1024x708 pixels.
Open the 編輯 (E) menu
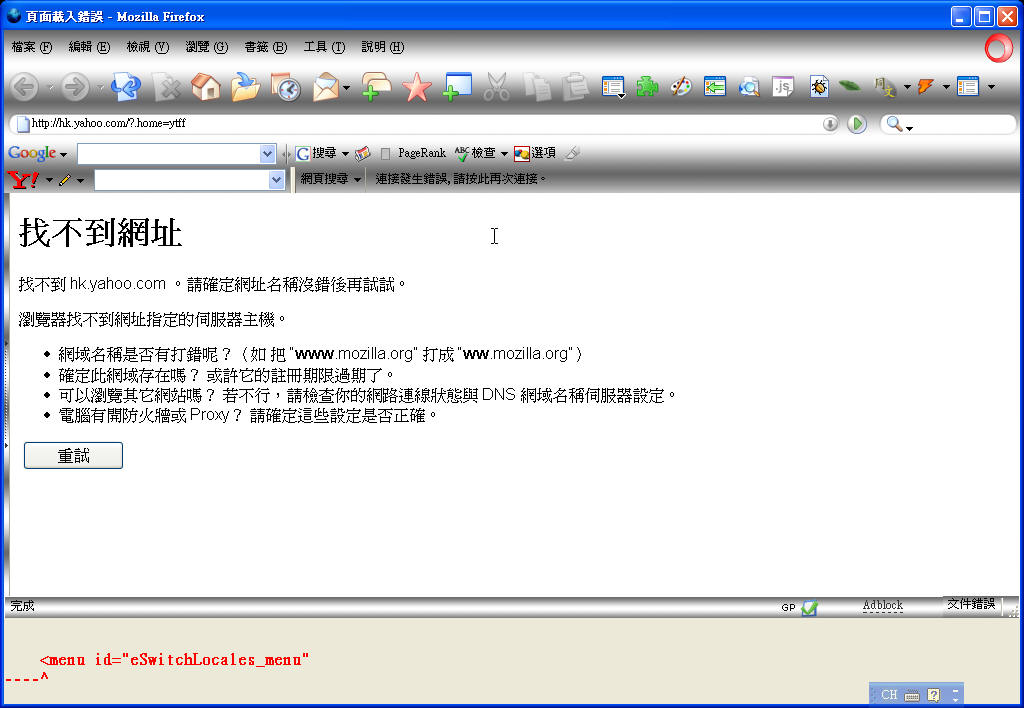tap(89, 47)
